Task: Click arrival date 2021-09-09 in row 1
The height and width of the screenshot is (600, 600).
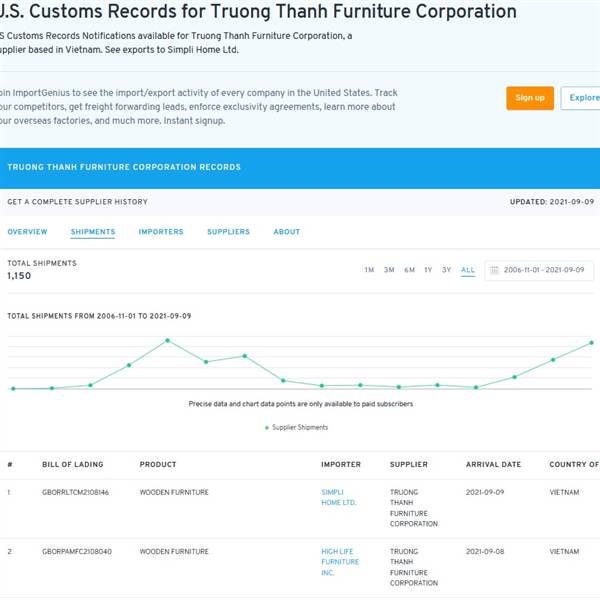Action: [x=485, y=492]
